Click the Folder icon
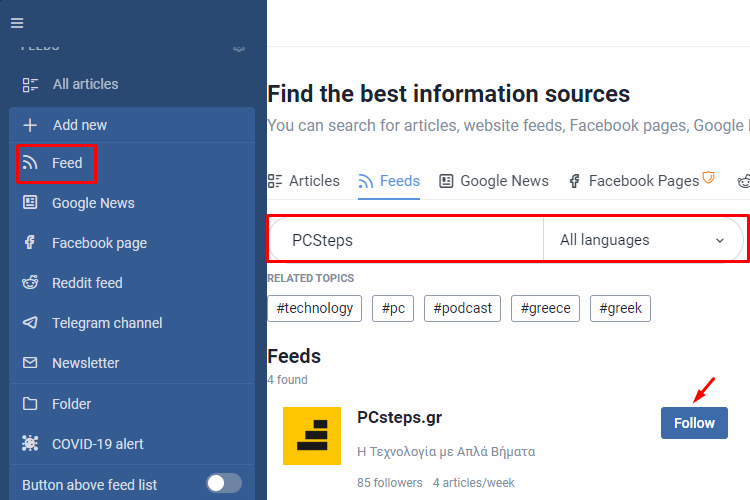This screenshot has width=750, height=500. tap(30, 404)
